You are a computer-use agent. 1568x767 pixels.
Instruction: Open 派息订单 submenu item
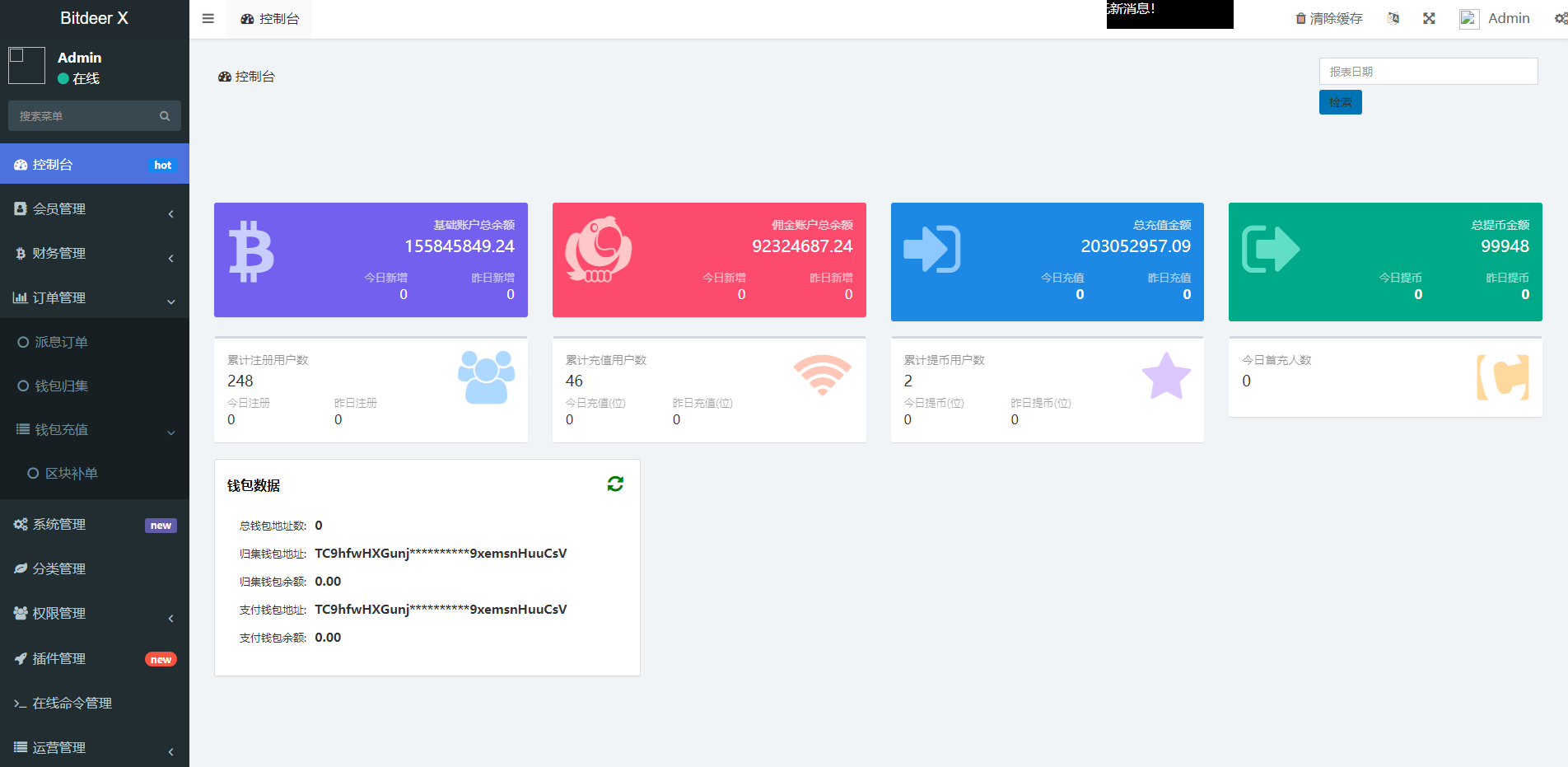(x=95, y=342)
